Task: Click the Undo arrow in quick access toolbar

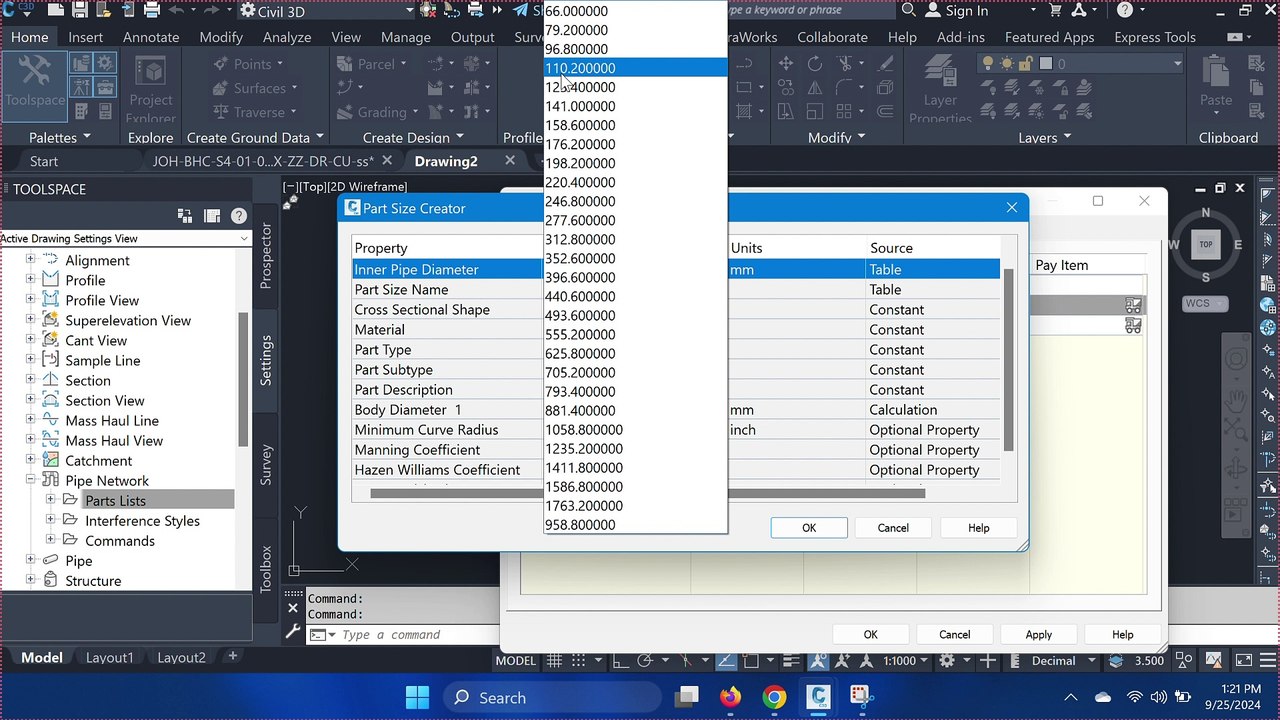Action: click(x=177, y=11)
